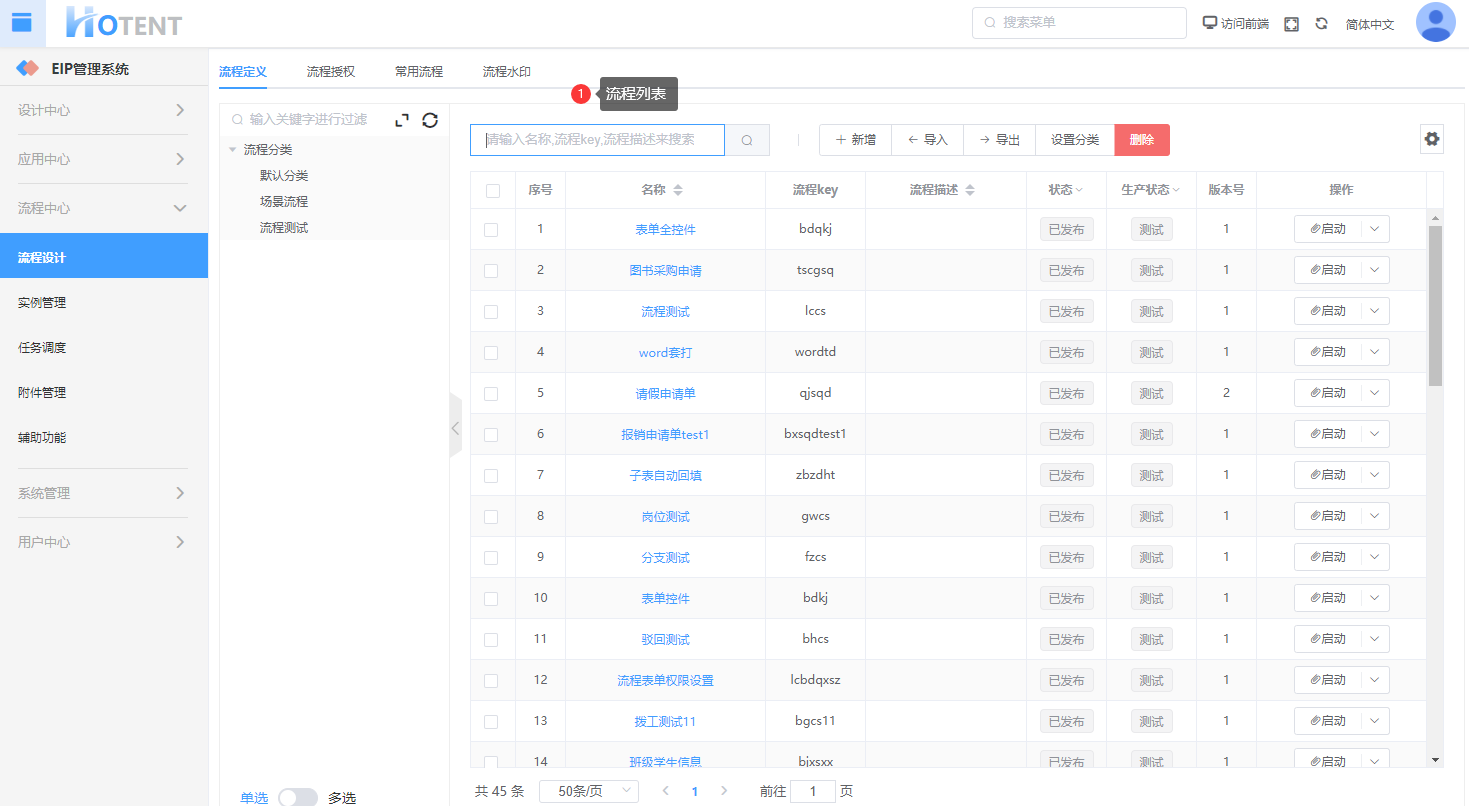The image size is (1469, 806).
Task: Click the table's vertical scrollbar thumb
Action: (x=1435, y=305)
